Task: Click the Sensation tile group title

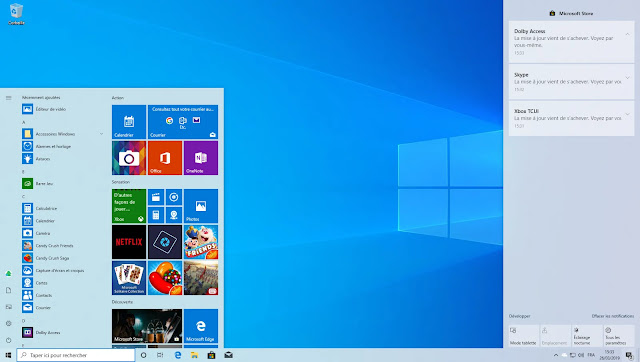Action: (x=121, y=182)
